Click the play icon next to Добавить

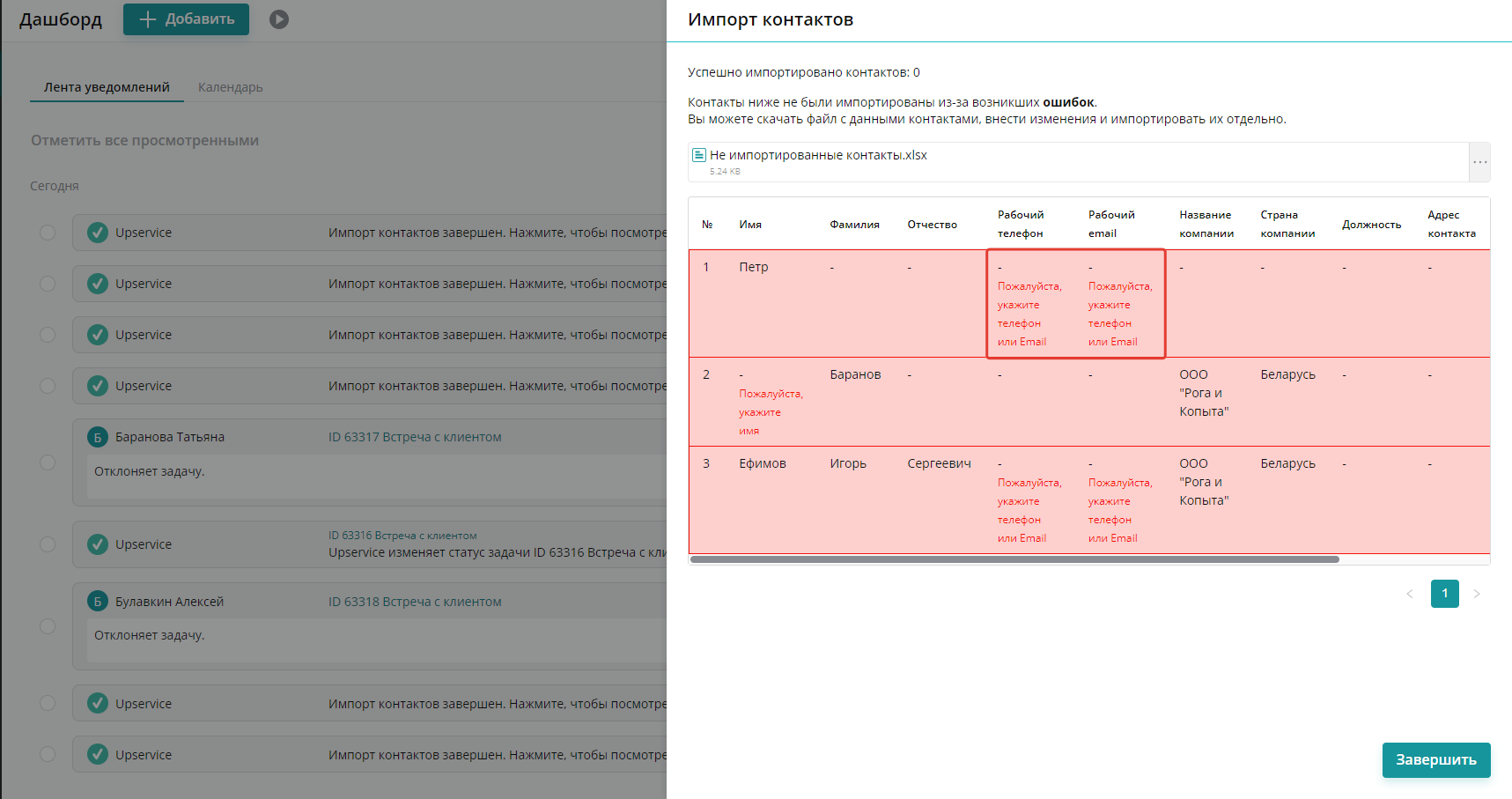[x=279, y=19]
